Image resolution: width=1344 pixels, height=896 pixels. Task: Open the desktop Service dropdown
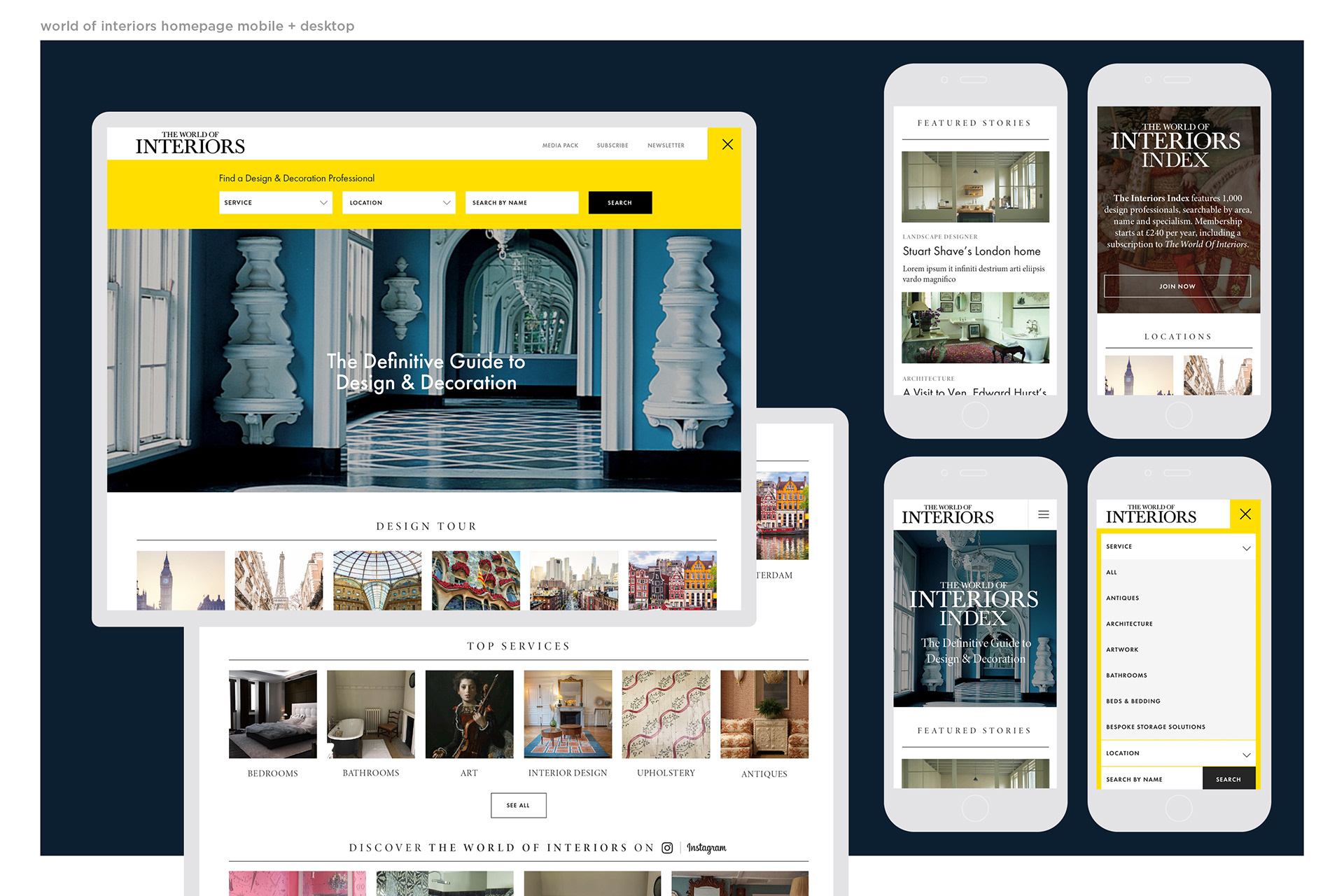click(x=276, y=202)
